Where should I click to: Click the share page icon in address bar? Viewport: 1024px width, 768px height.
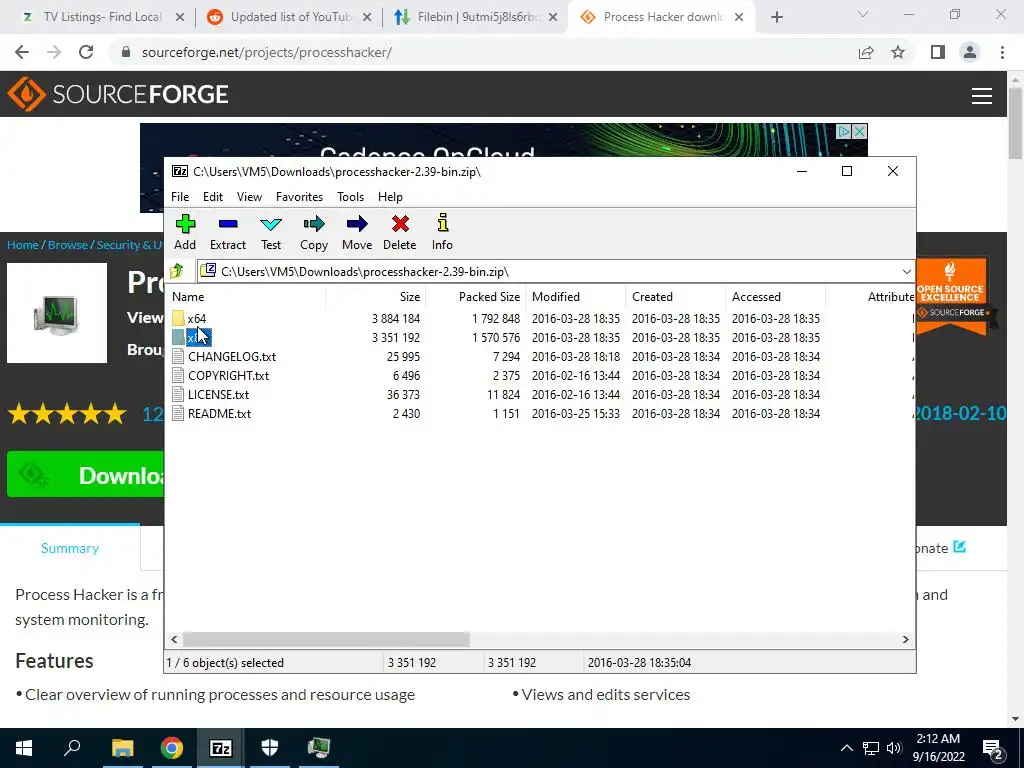click(866, 52)
